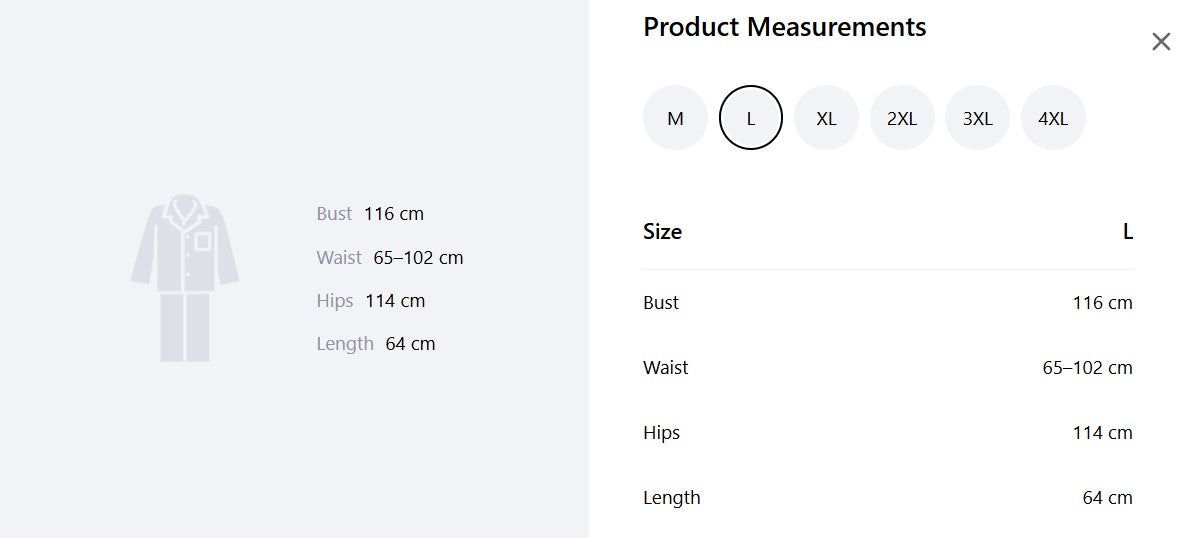Click the Size row label
The height and width of the screenshot is (538, 1187).
coord(662,232)
